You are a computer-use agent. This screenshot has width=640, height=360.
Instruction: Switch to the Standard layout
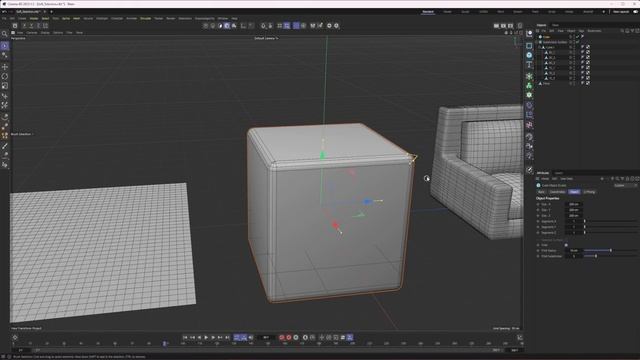(428, 12)
